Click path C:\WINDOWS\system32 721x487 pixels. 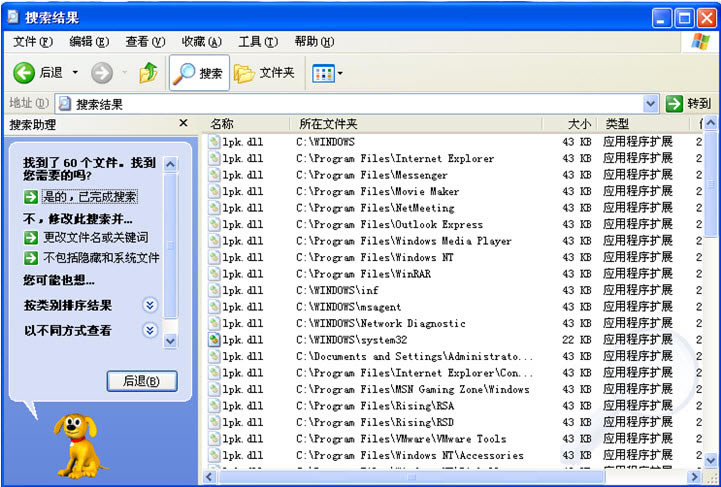(x=352, y=340)
